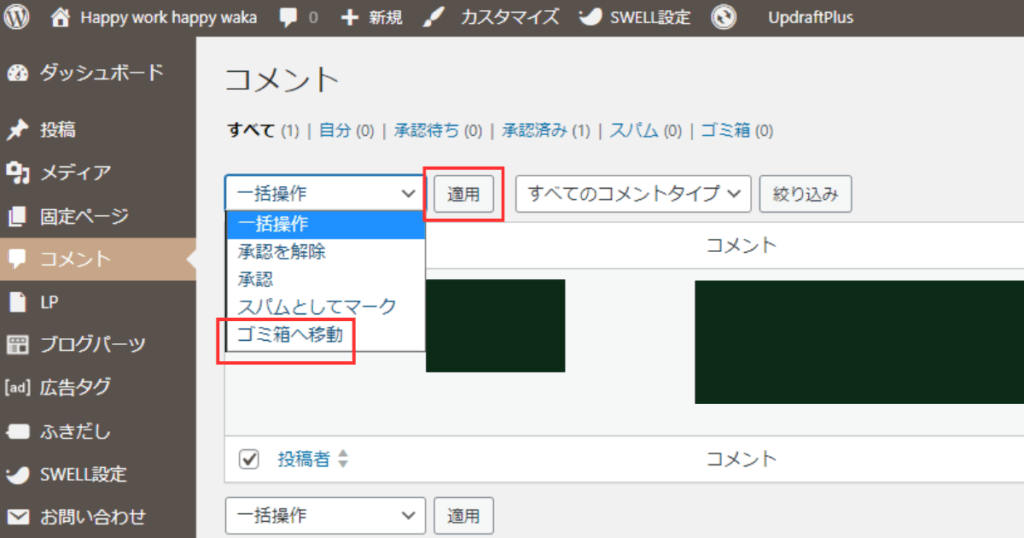Filter comments by 自分
Screen dimensions: 1024x538
(x=335, y=131)
